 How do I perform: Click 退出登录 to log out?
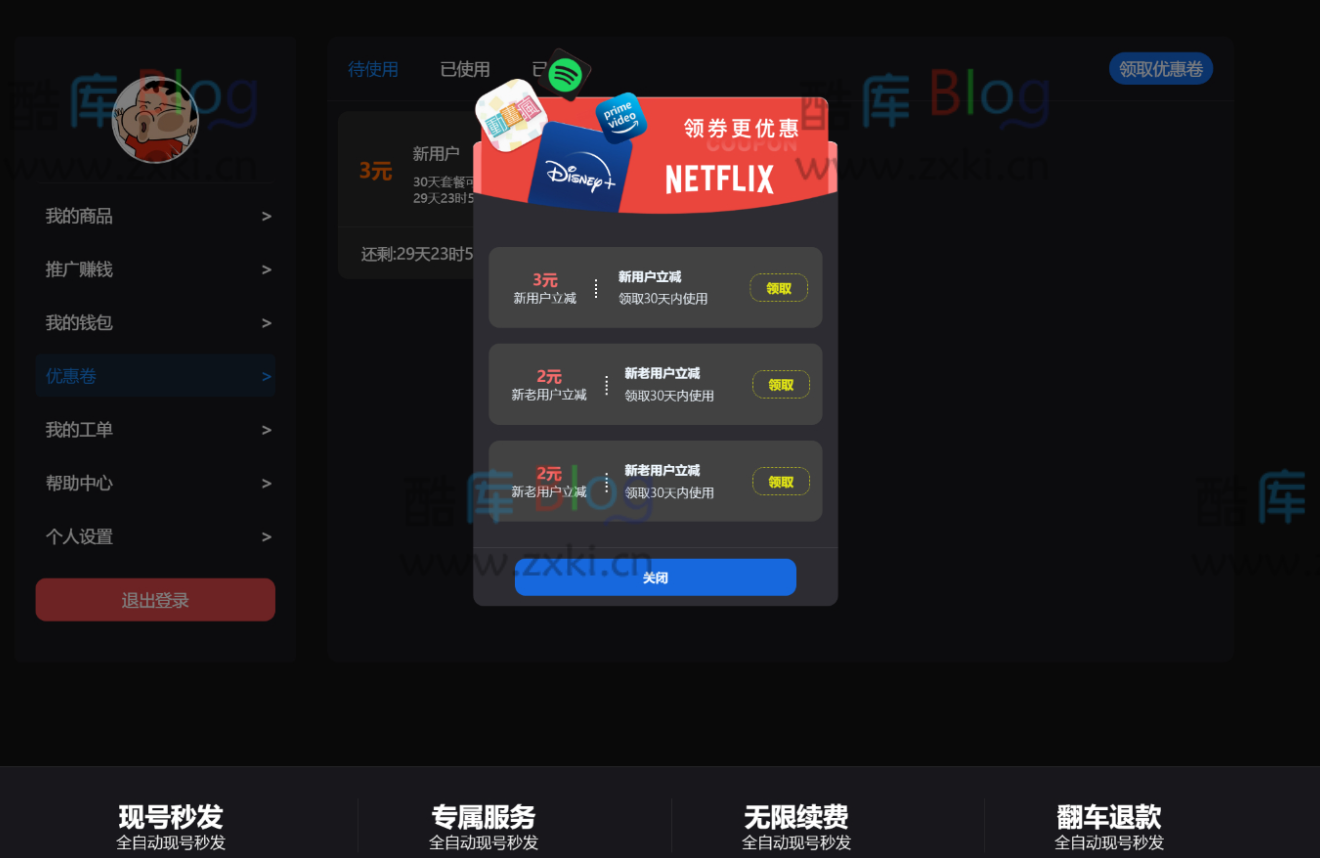pyautogui.click(x=155, y=599)
